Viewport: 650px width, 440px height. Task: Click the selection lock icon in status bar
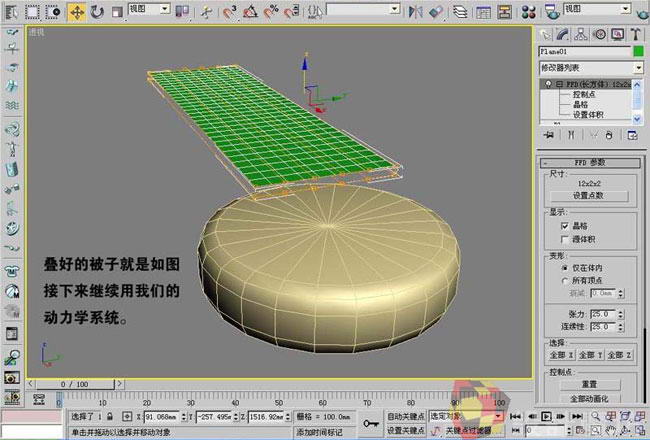112,416
